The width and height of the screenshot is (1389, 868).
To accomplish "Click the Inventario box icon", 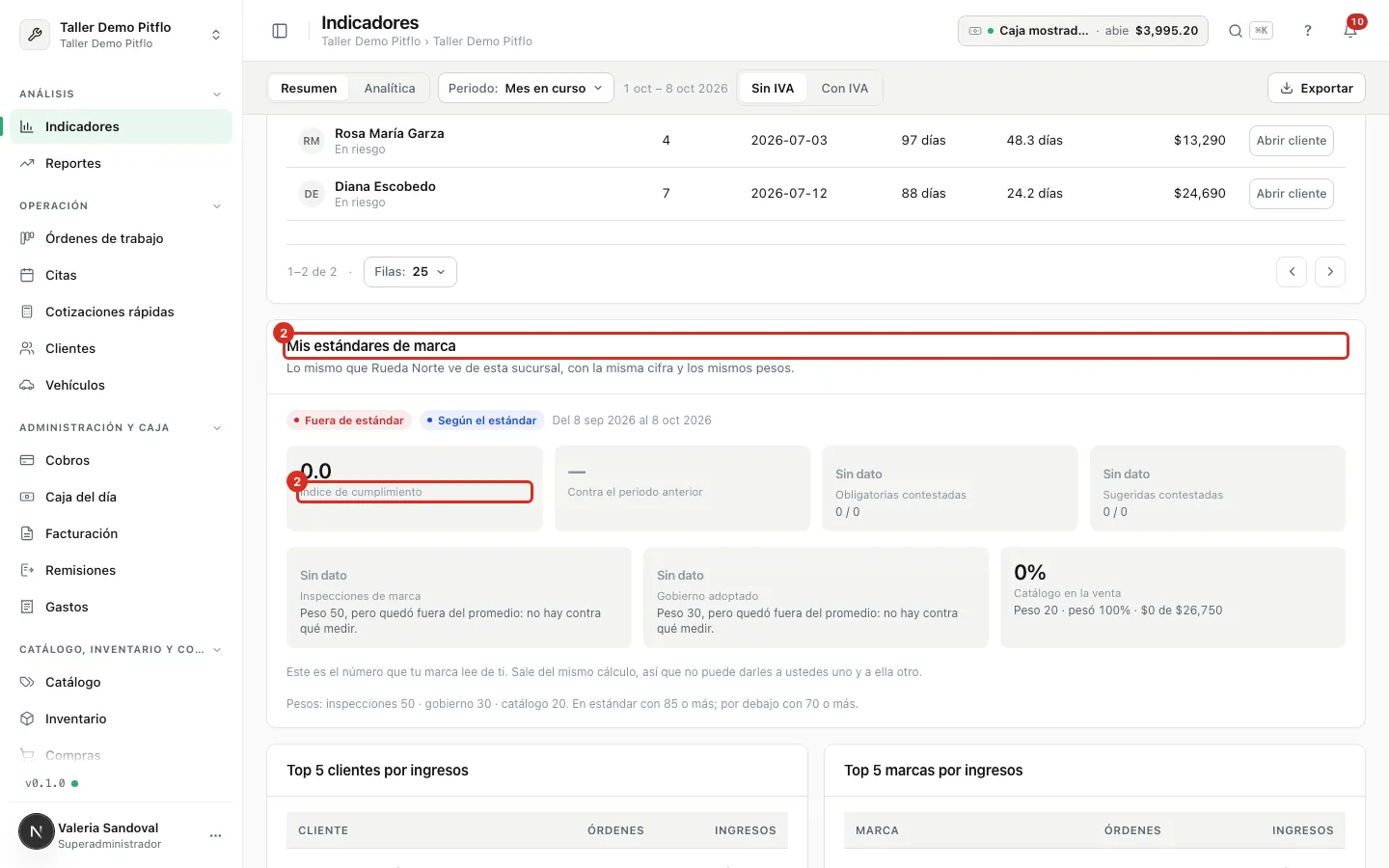I will point(27,719).
